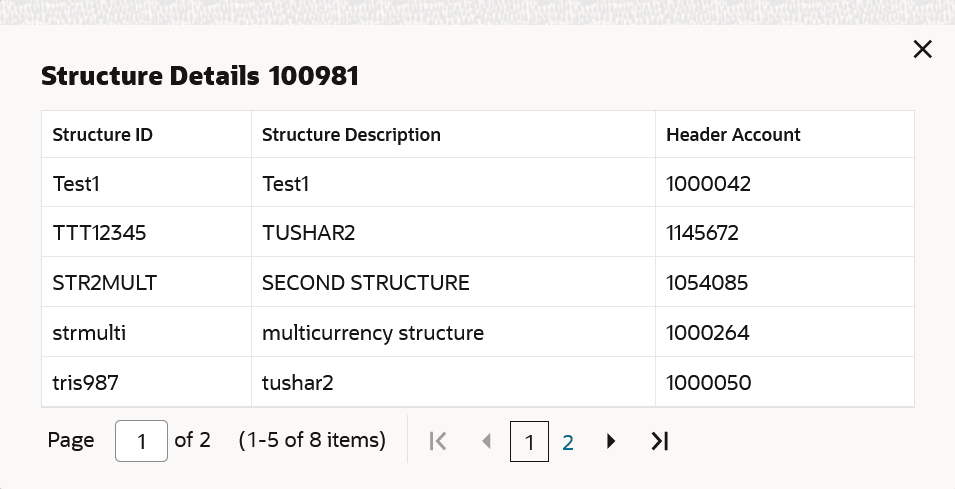This screenshot has height=489, width=955.
Task: Open page 2 of structure list
Action: tap(568, 441)
